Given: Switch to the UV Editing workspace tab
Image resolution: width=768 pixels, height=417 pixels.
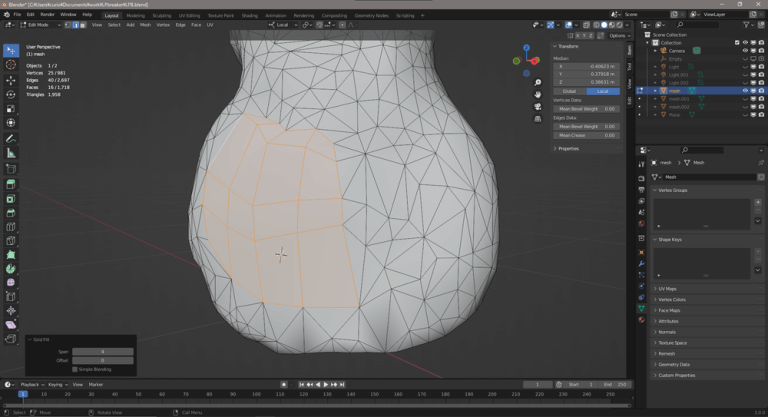Looking at the screenshot, I should point(189,16).
